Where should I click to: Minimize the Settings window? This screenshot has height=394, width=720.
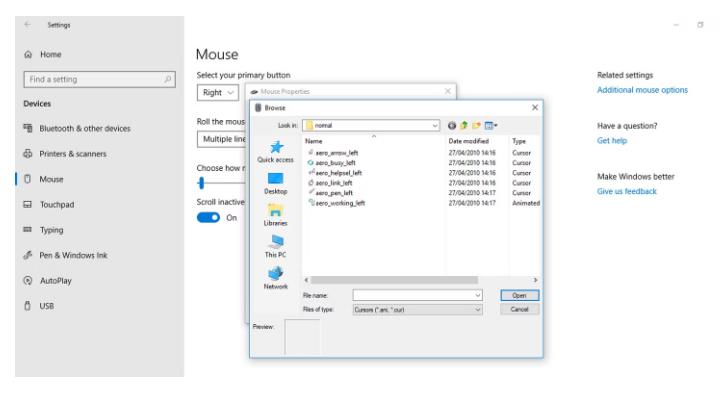676,25
